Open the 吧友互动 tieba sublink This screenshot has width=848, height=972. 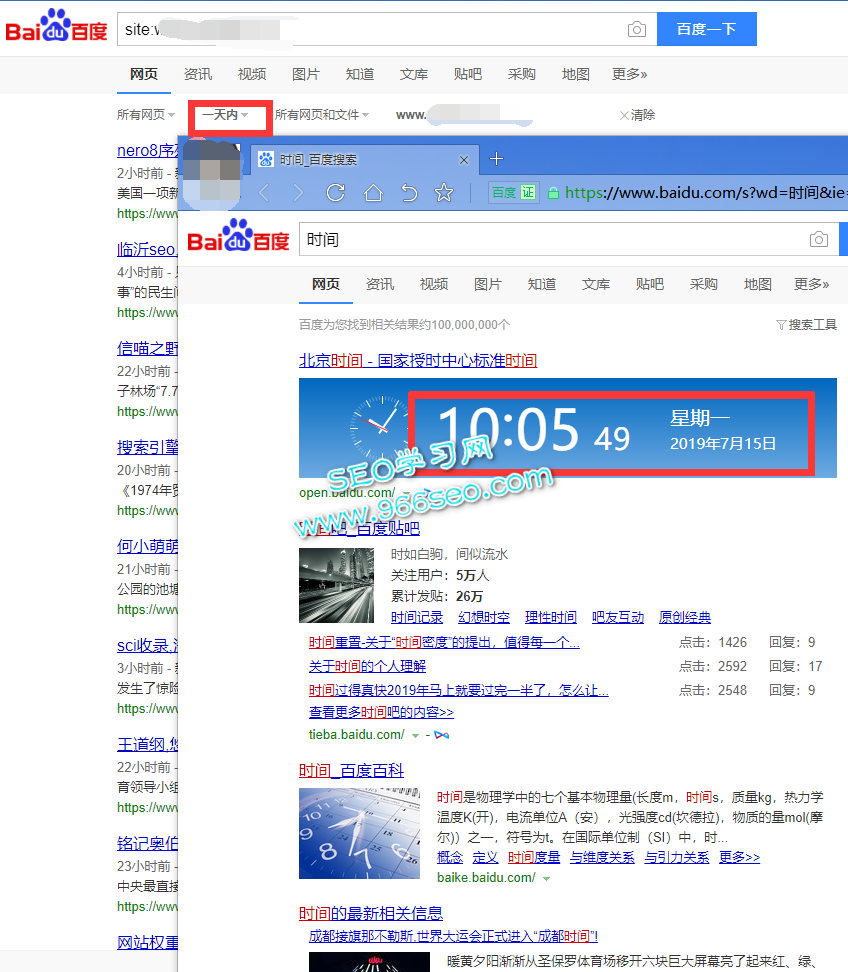click(x=618, y=617)
